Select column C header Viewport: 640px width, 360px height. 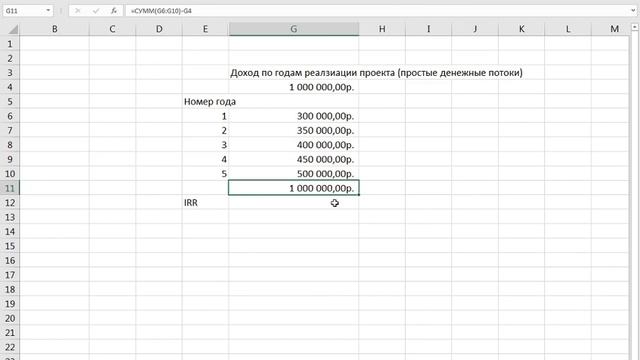[112, 29]
